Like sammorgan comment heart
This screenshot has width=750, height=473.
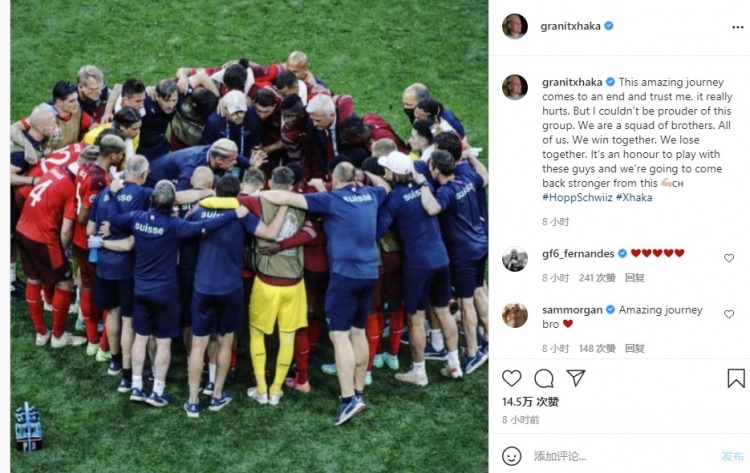coord(728,314)
